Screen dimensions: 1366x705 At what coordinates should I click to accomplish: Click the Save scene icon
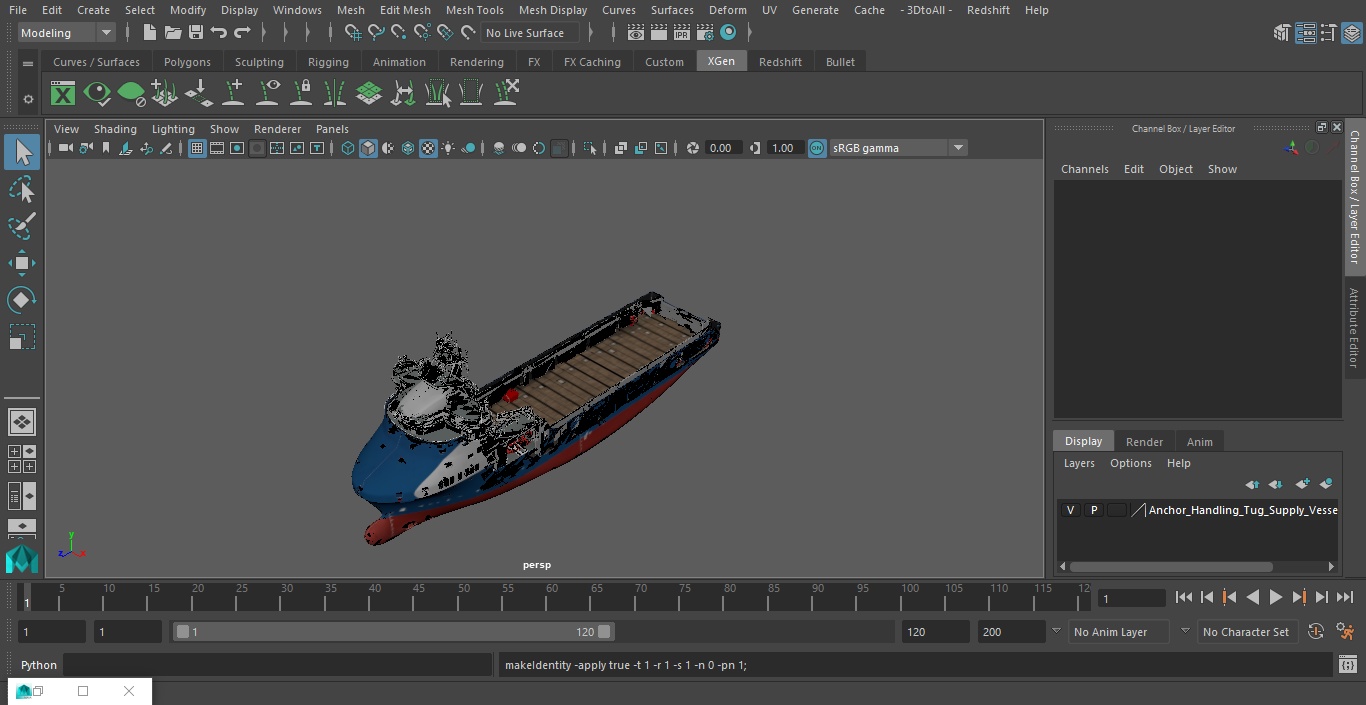[x=196, y=33]
